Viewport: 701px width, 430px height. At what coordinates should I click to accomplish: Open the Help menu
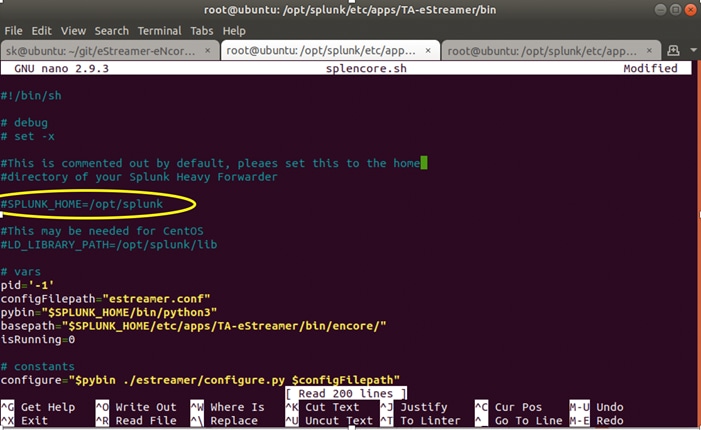234,31
